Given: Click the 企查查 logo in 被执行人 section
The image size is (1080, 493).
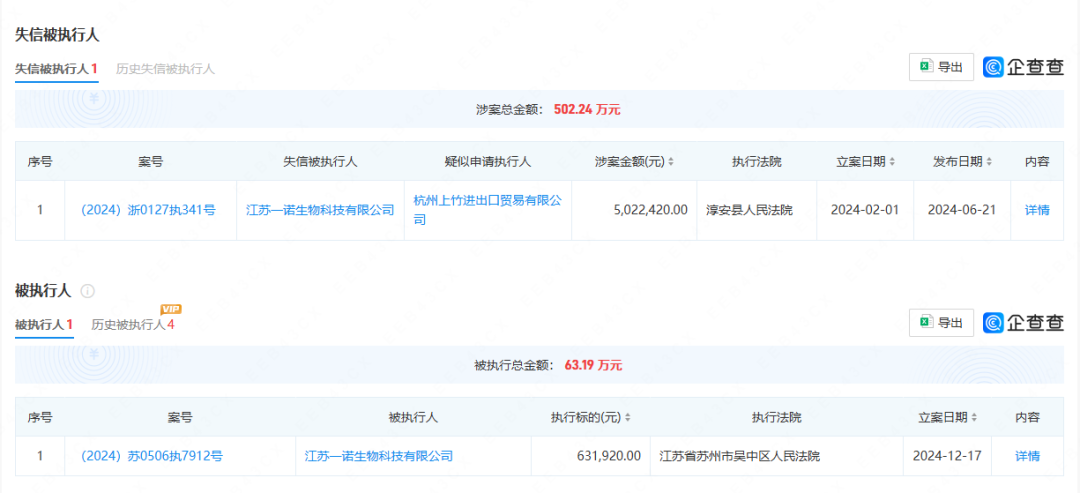Looking at the screenshot, I should click(1024, 322).
